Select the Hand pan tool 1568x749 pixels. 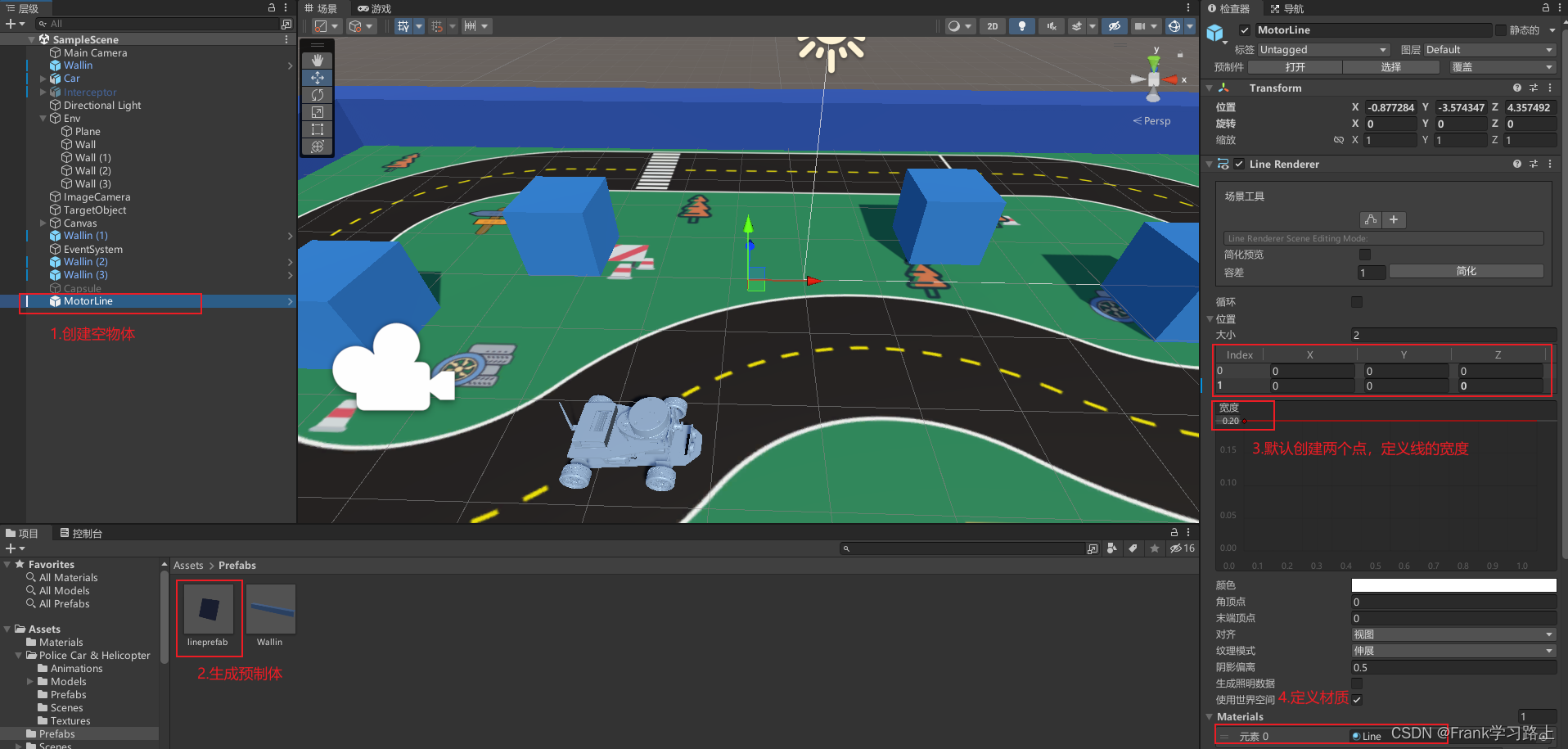[318, 60]
